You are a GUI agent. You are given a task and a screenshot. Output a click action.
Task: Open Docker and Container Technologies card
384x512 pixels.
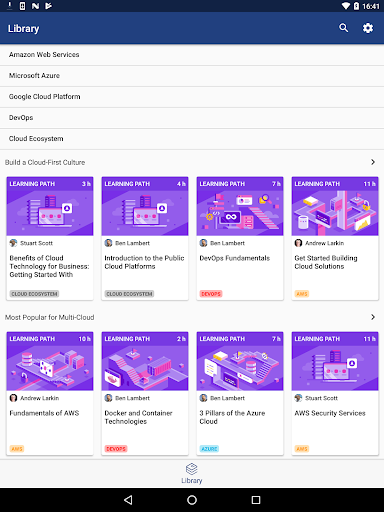click(145, 393)
